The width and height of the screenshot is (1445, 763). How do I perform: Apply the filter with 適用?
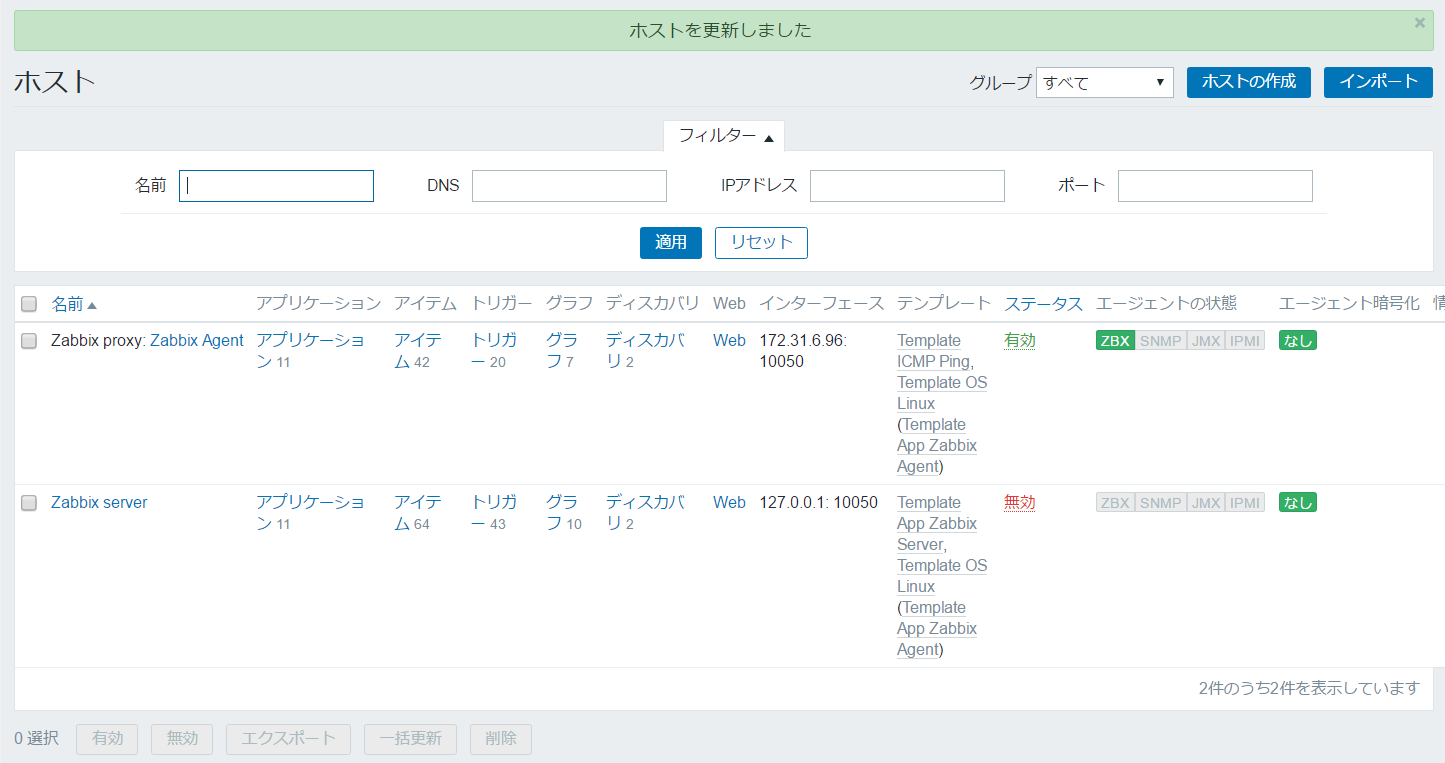(x=671, y=243)
